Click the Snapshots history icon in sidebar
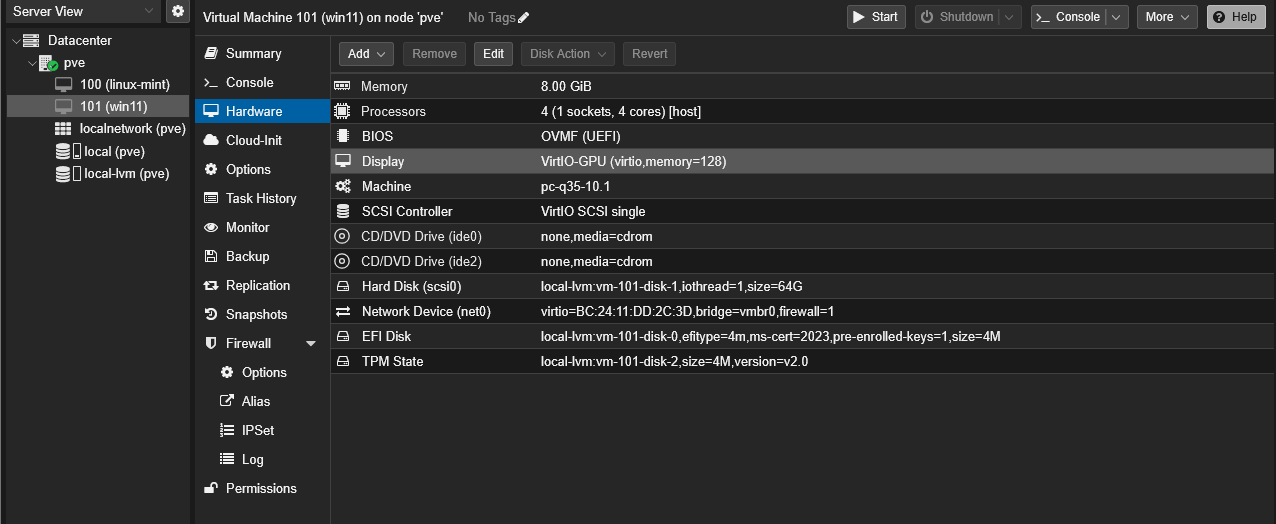Viewport: 1276px width, 524px height. click(x=211, y=314)
